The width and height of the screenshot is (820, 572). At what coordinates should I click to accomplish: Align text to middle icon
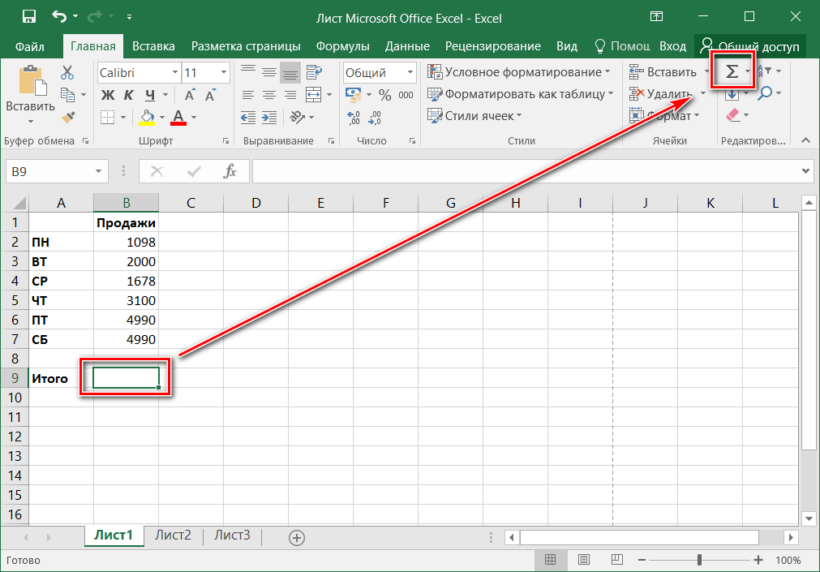tap(269, 72)
